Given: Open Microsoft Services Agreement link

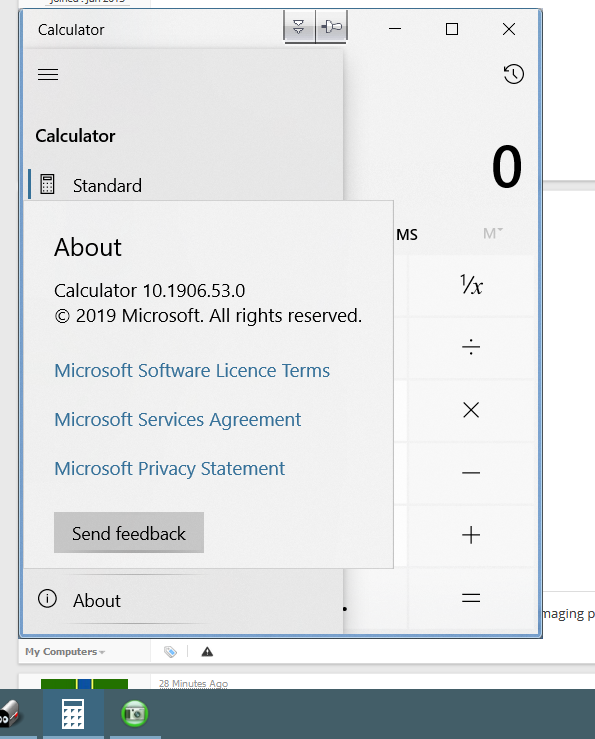Looking at the screenshot, I should 177,419.
